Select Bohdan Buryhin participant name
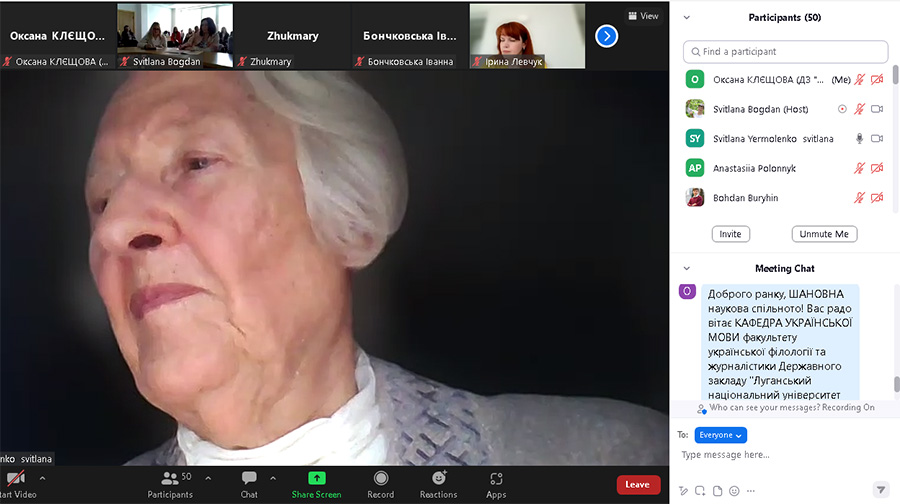Screen dimensions: 900x504 [746, 197]
